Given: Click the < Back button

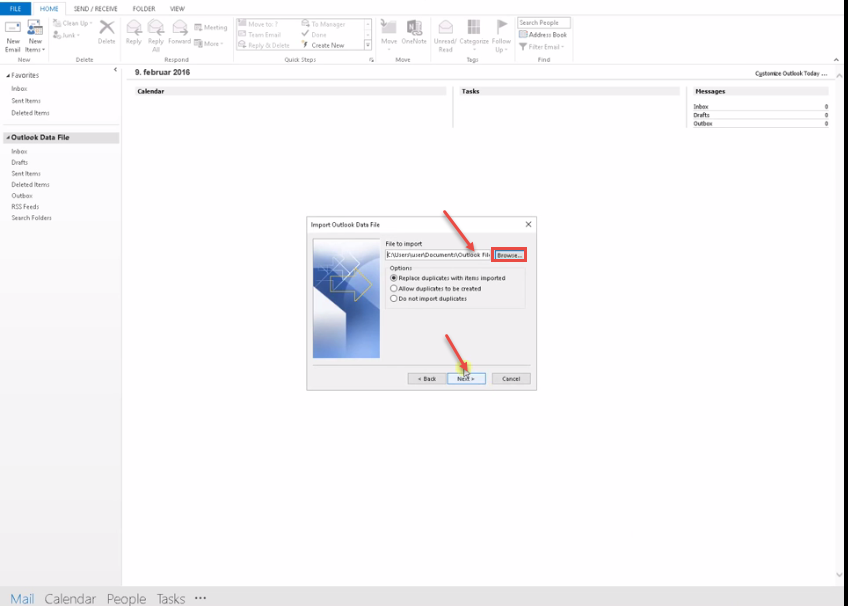Looking at the screenshot, I should tap(427, 379).
